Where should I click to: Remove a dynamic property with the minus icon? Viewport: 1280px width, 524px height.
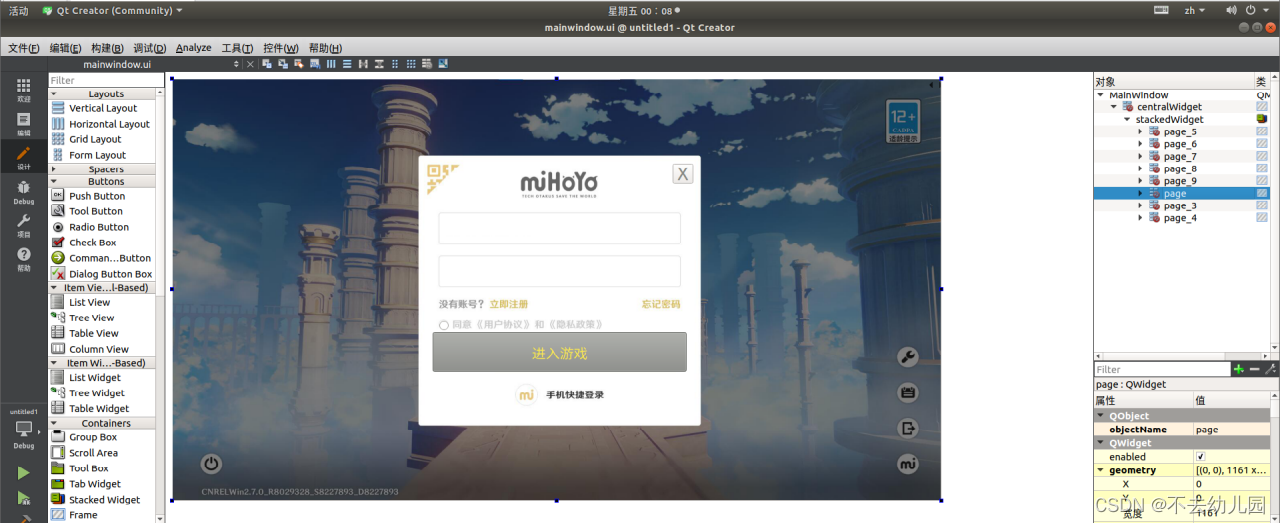[1256, 369]
